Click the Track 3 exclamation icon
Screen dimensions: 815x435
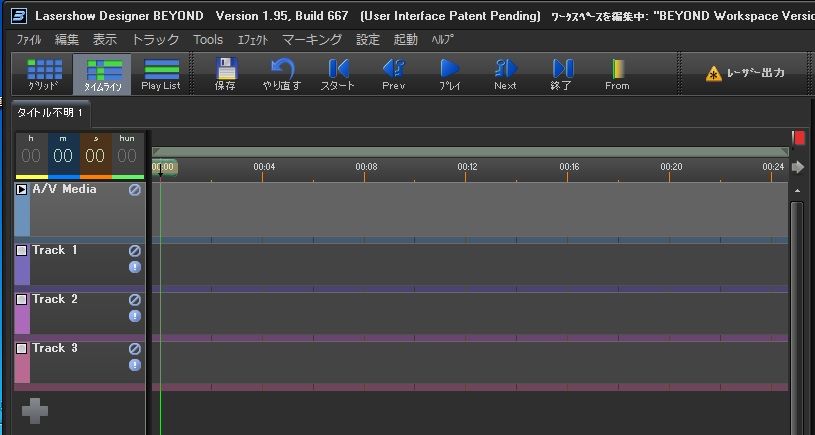click(135, 365)
